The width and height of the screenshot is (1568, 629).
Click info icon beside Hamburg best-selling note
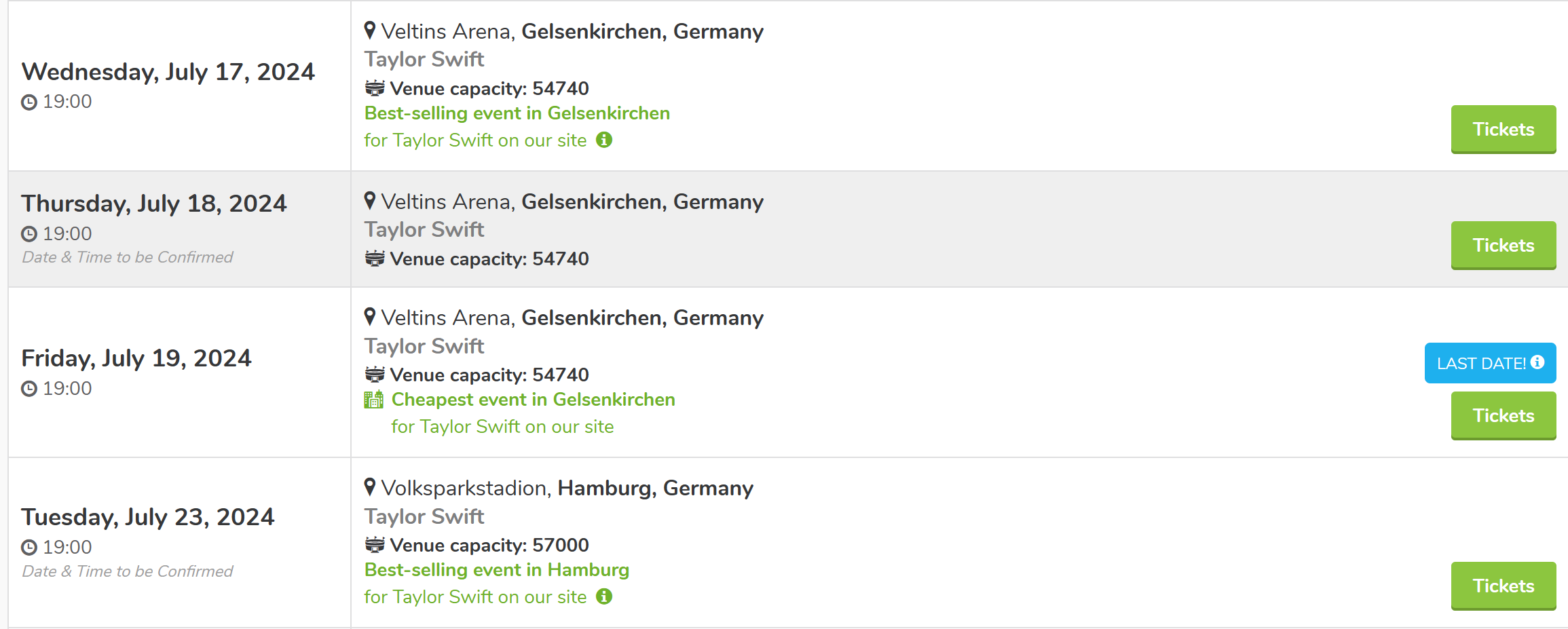coord(604,596)
